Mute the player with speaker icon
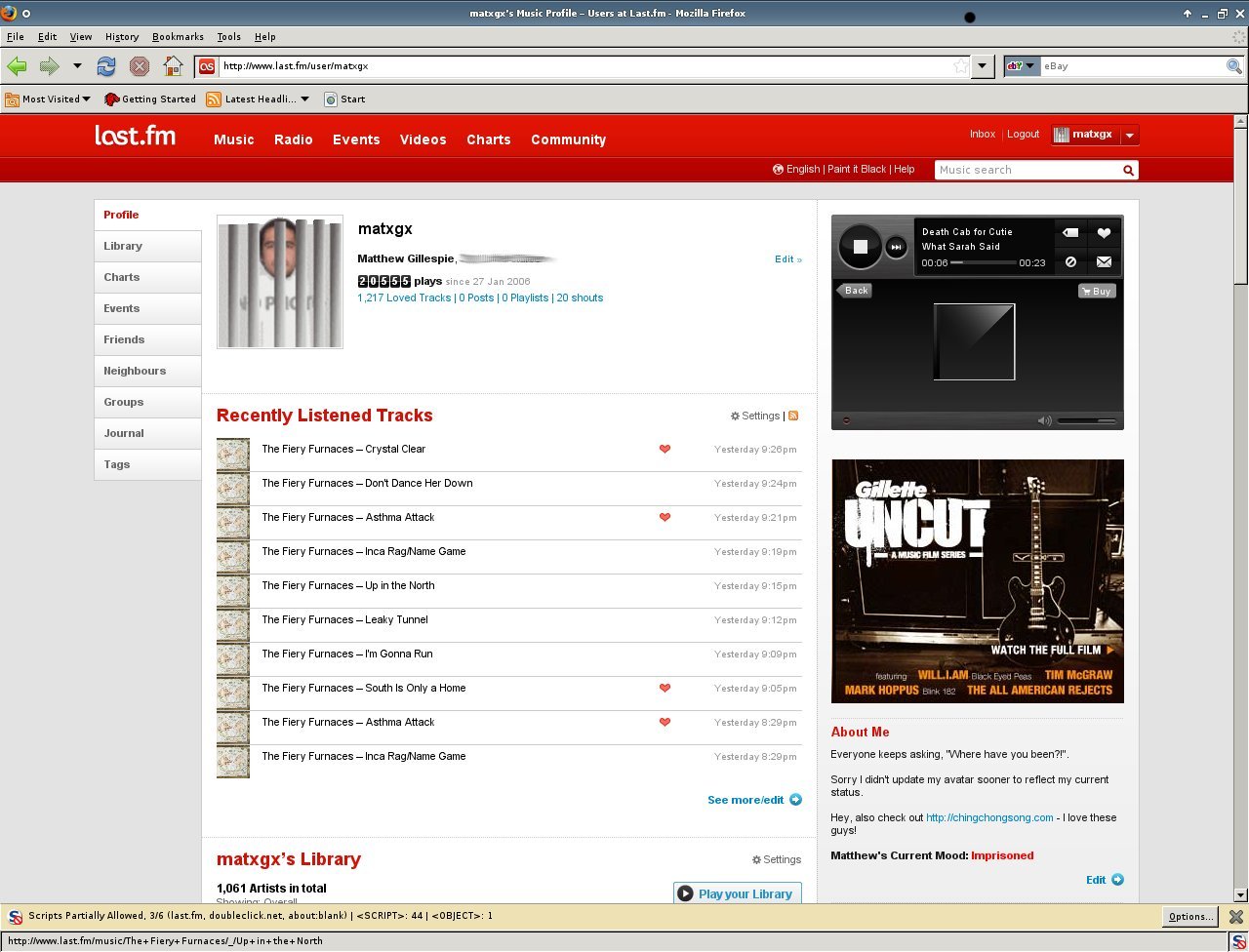Screen dimensions: 1249x952 coord(1044,420)
